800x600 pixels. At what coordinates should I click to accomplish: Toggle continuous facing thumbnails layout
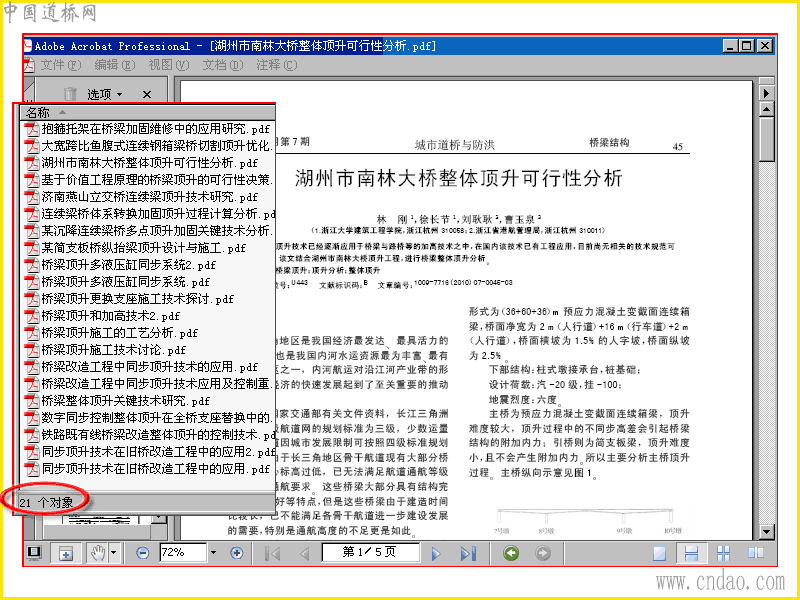coord(723,554)
